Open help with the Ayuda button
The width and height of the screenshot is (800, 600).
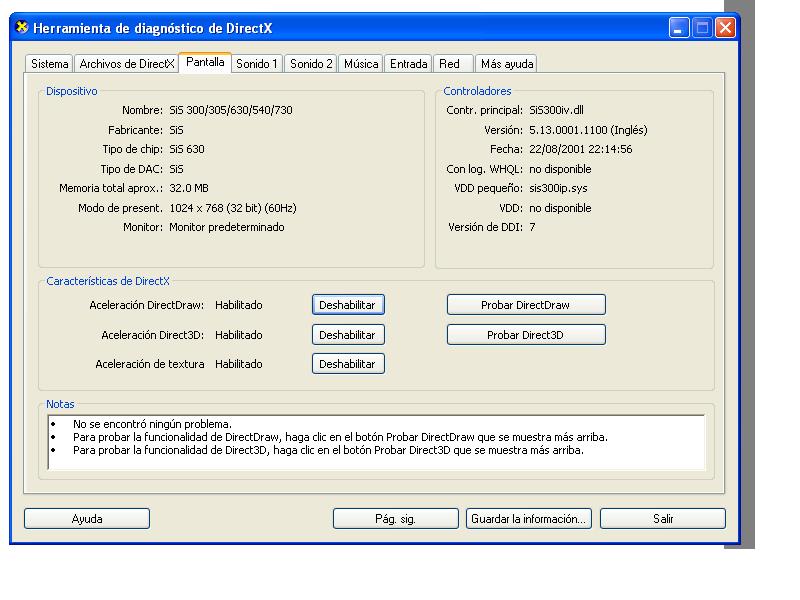87,519
